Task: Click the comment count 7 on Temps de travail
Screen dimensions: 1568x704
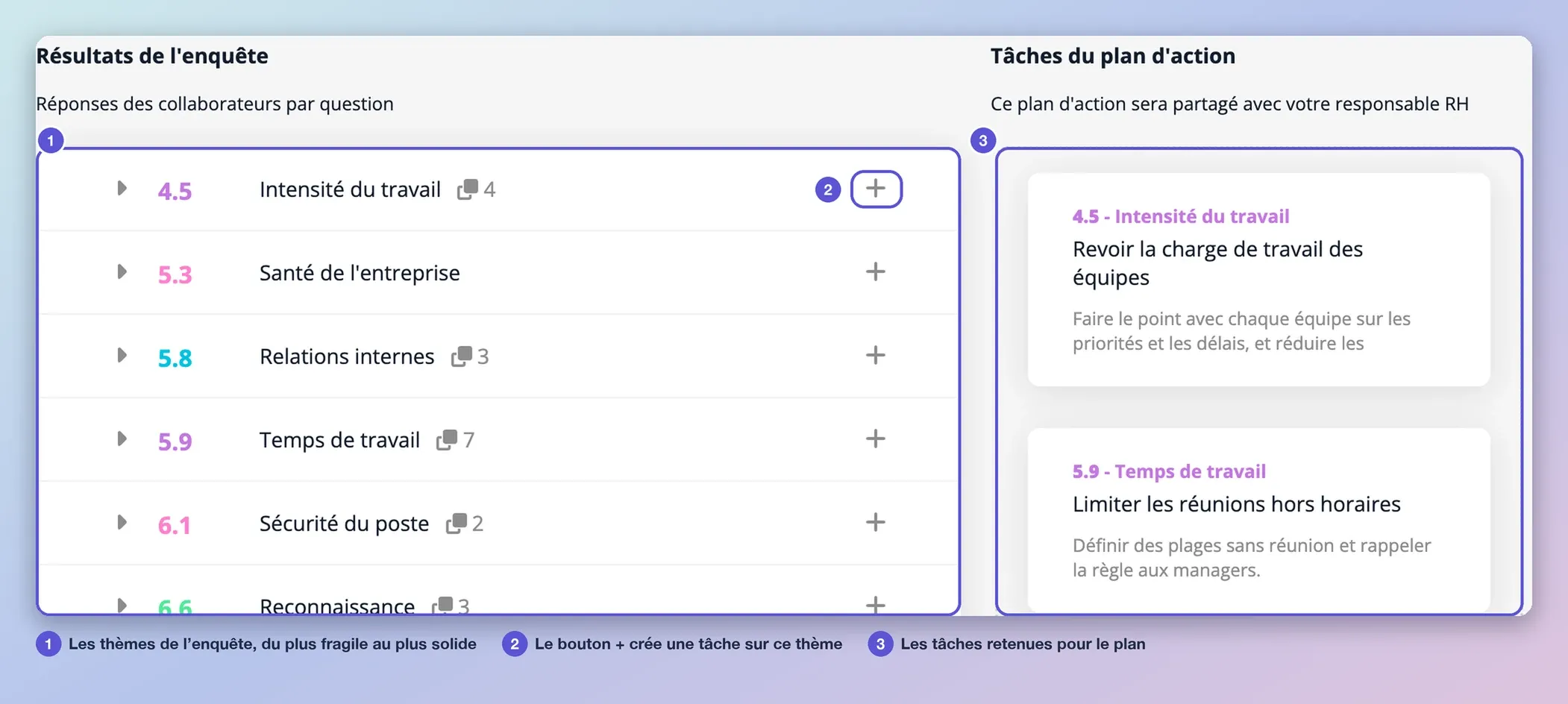Action: (x=468, y=440)
